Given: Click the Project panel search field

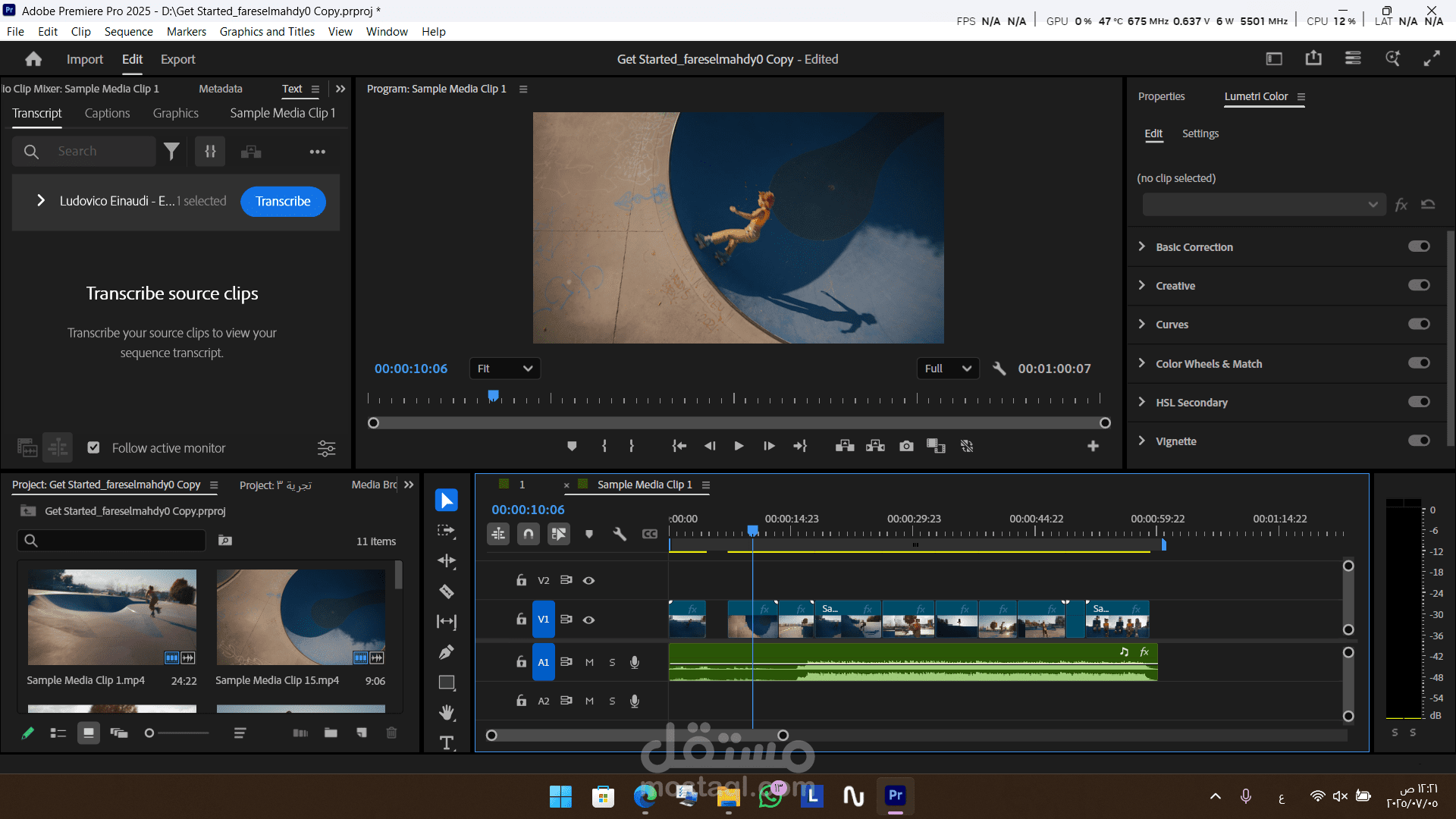Looking at the screenshot, I should coord(111,541).
